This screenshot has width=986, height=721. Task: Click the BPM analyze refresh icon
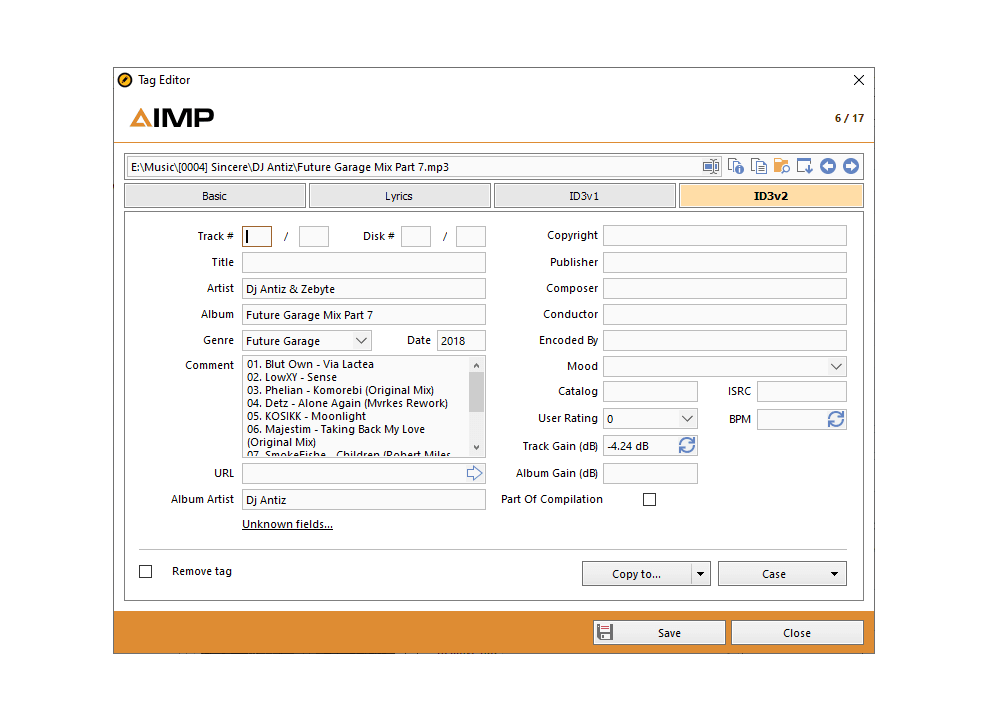838,419
